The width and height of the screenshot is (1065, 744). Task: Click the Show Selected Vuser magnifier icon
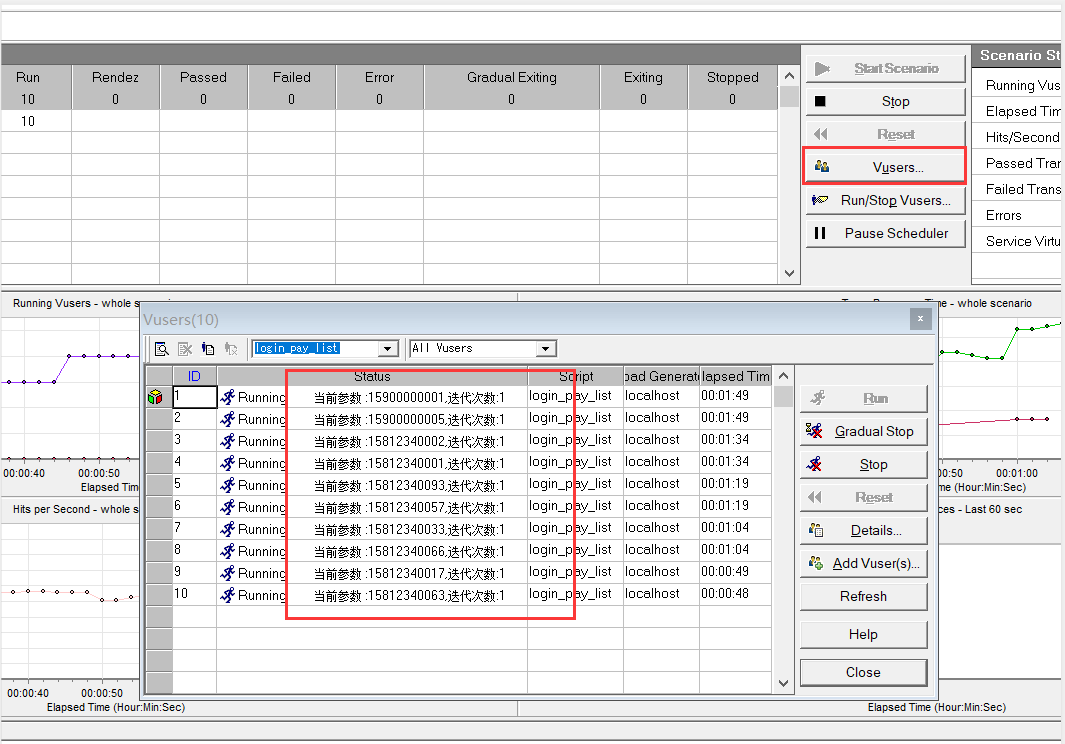point(160,349)
